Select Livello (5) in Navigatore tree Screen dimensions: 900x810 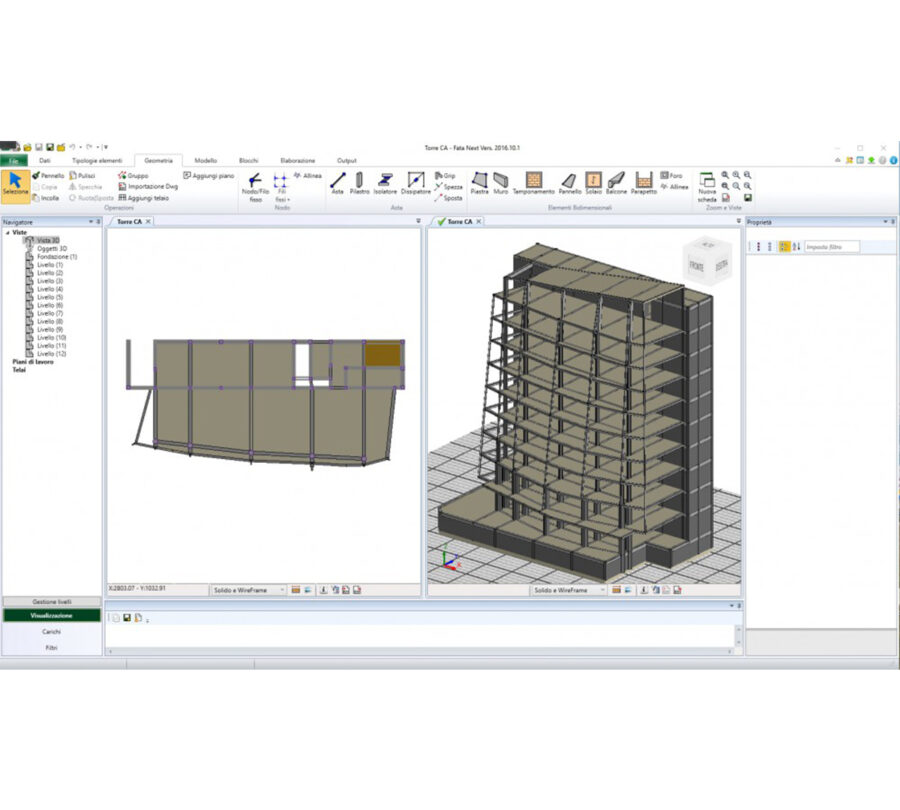click(x=49, y=297)
